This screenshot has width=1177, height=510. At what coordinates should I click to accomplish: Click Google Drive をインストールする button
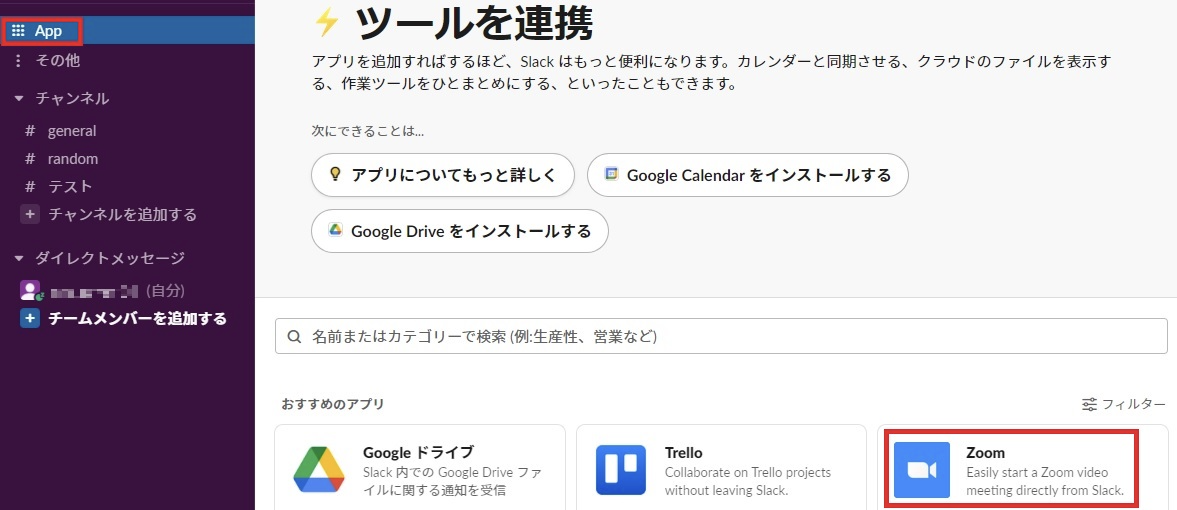click(460, 231)
